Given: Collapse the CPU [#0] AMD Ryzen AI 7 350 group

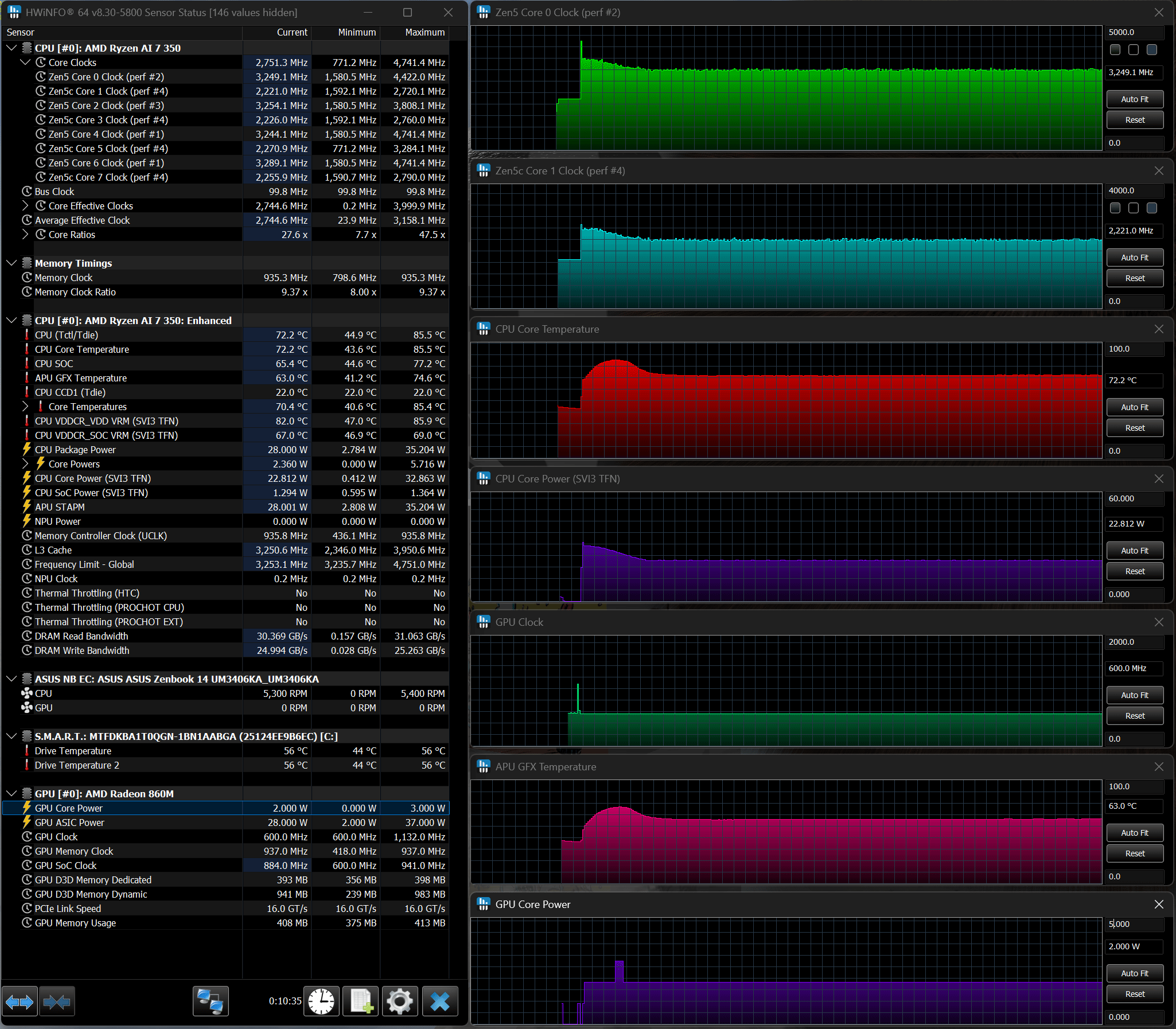Looking at the screenshot, I should [11, 48].
